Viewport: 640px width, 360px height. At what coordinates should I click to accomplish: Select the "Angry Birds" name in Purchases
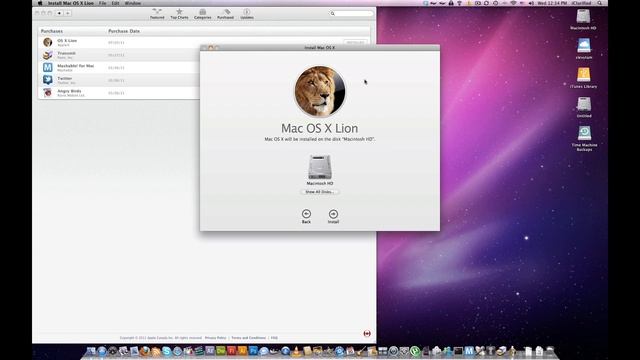[x=69, y=91]
